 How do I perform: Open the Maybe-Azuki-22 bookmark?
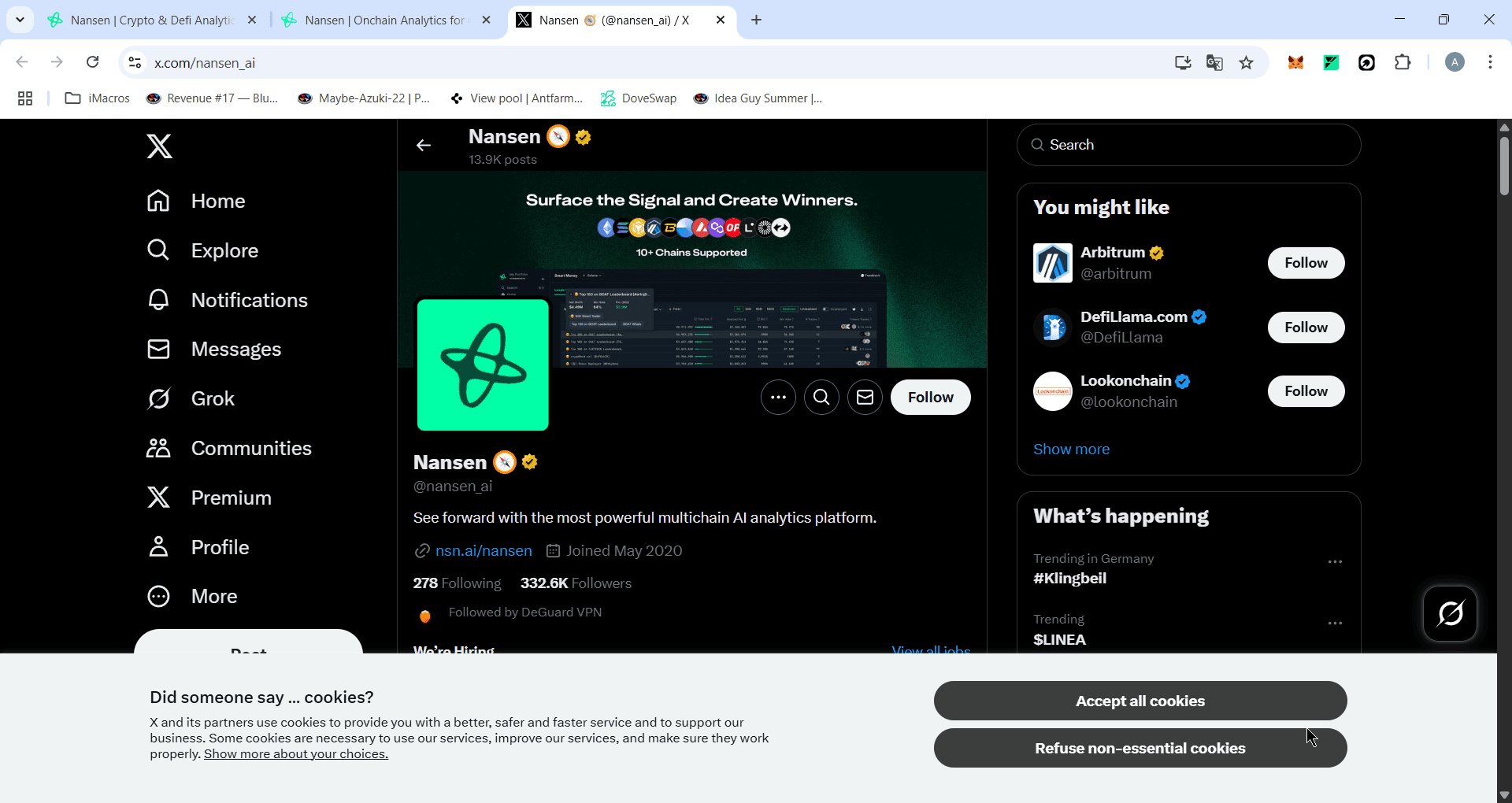coord(365,98)
